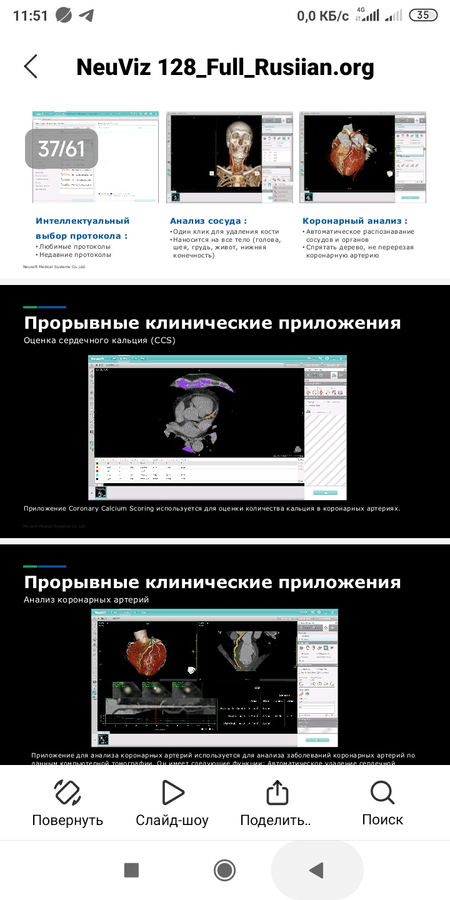The image size is (450, 900).
Task: Tap the battery indicator showing 35
Action: tap(424, 15)
